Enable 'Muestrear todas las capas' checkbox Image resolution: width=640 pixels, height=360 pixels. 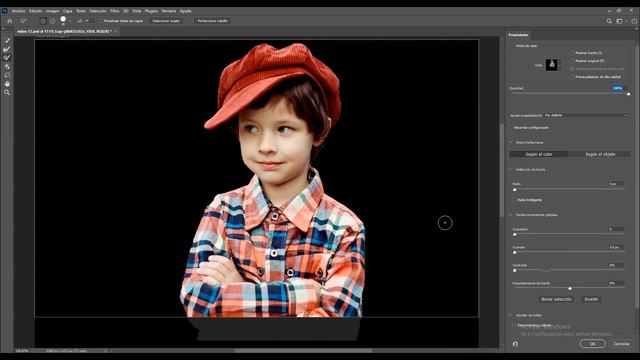tap(100, 21)
